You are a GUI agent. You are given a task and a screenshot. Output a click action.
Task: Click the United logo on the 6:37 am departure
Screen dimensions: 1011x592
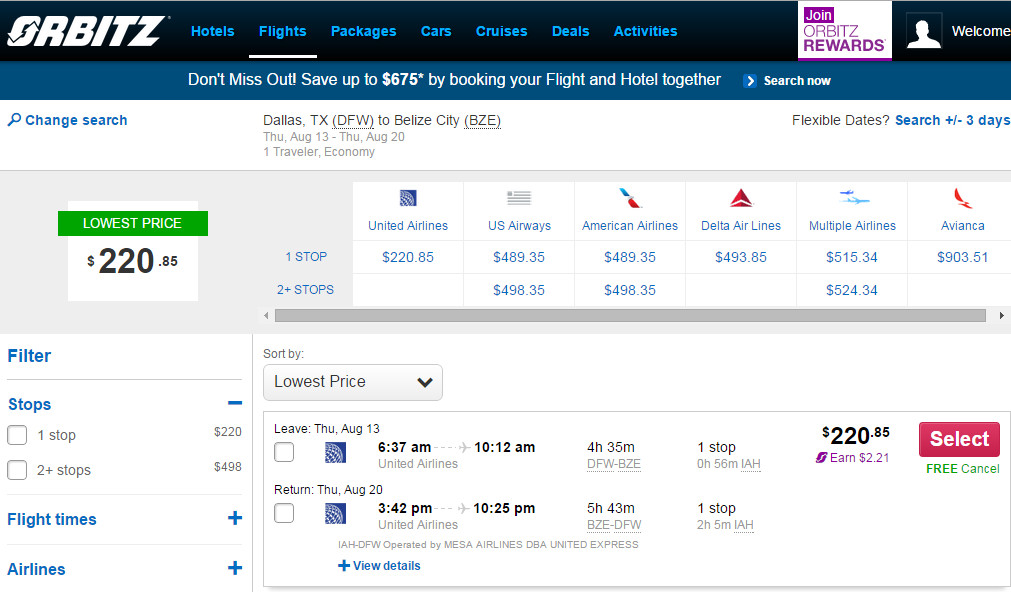(335, 452)
